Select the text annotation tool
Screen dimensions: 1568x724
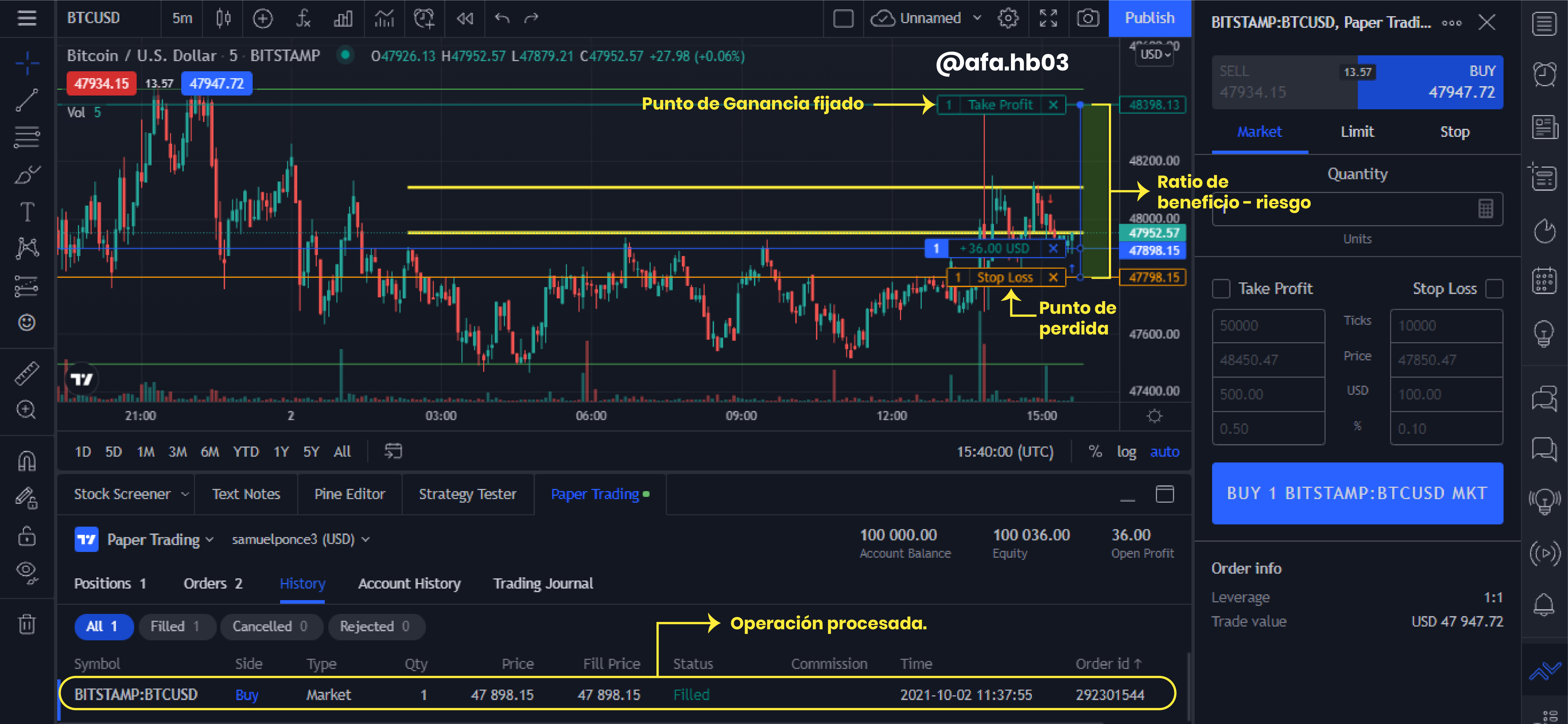[x=27, y=212]
